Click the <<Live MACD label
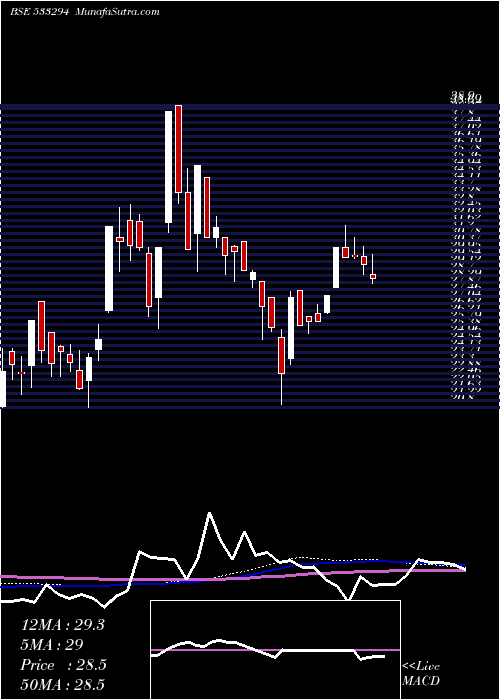The width and height of the screenshot is (500, 700). pyautogui.click(x=421, y=674)
